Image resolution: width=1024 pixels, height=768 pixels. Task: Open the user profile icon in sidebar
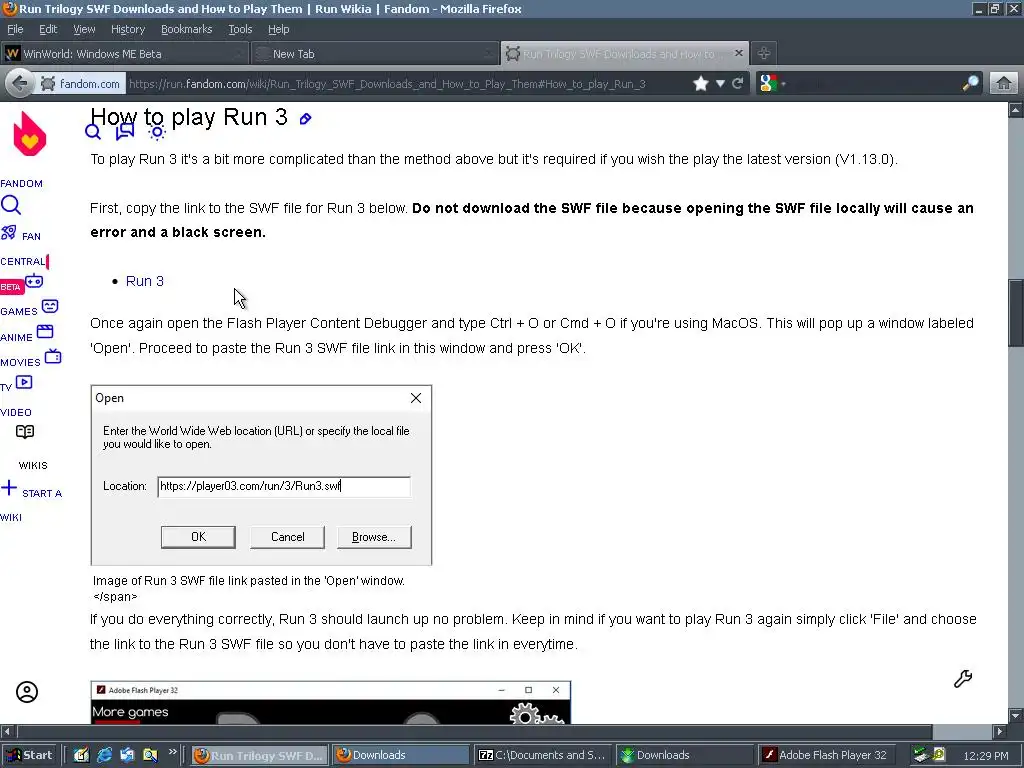(27, 692)
